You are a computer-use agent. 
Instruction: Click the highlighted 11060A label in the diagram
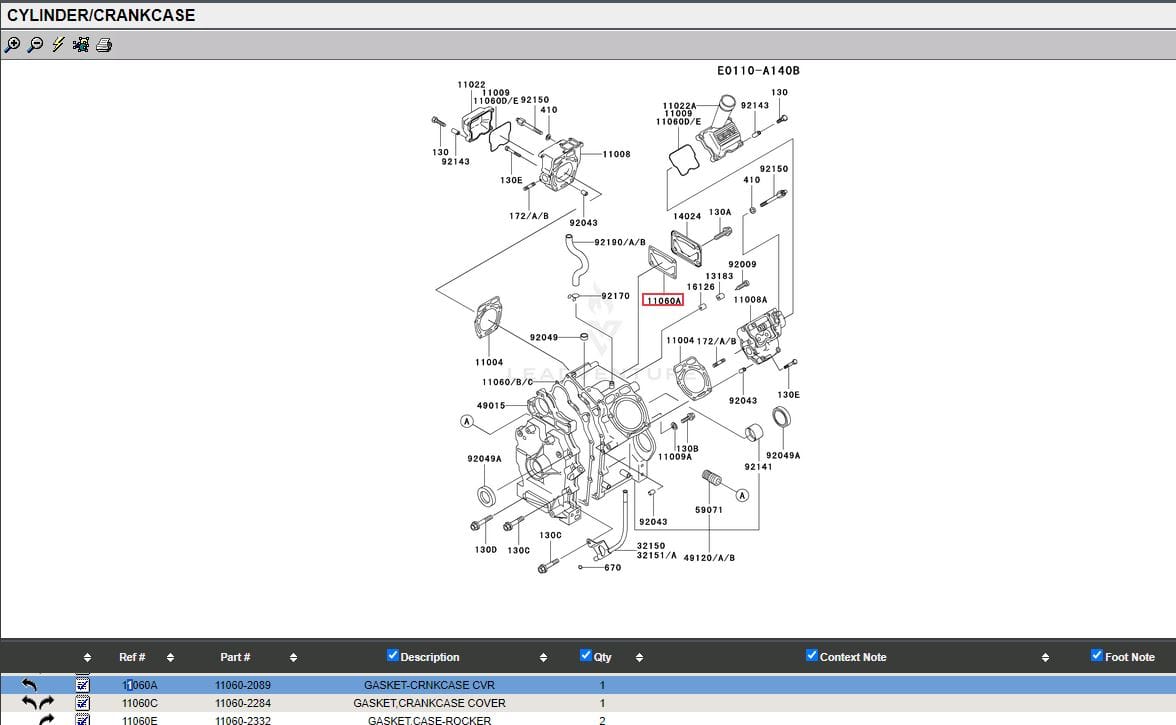pos(662,300)
